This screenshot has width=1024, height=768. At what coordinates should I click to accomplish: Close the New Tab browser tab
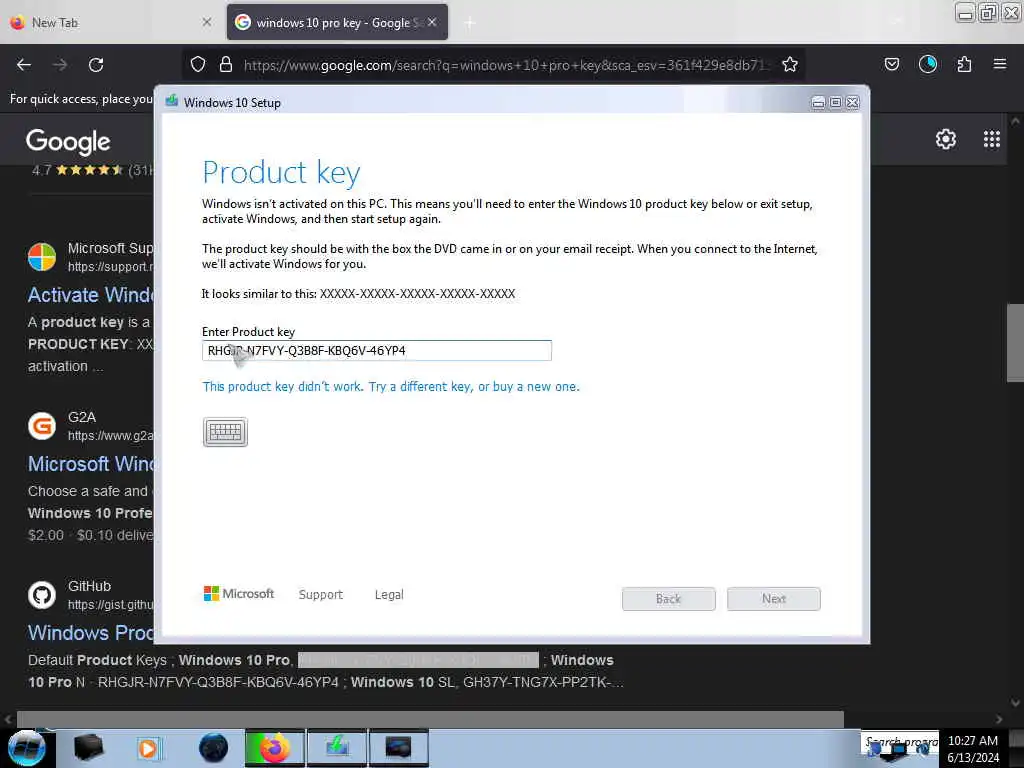coord(207,22)
